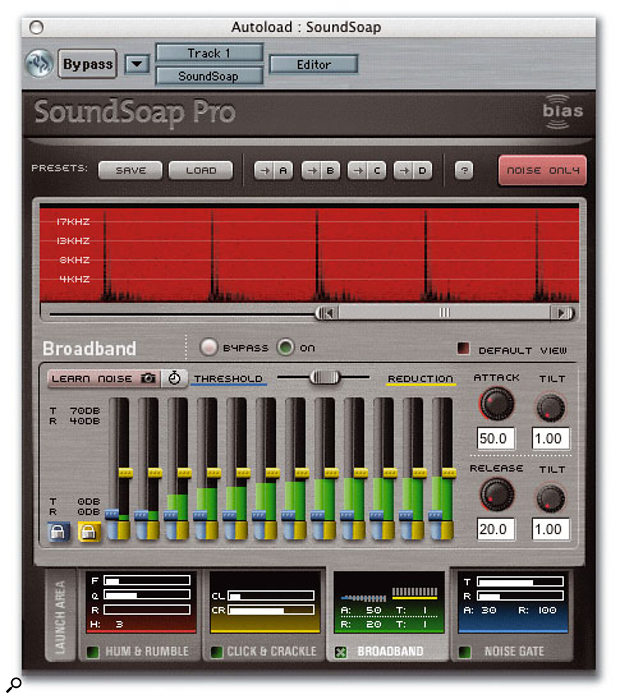Image resolution: width=620 pixels, height=699 pixels.
Task: Click the Attack value field 50.0
Action: (496, 439)
